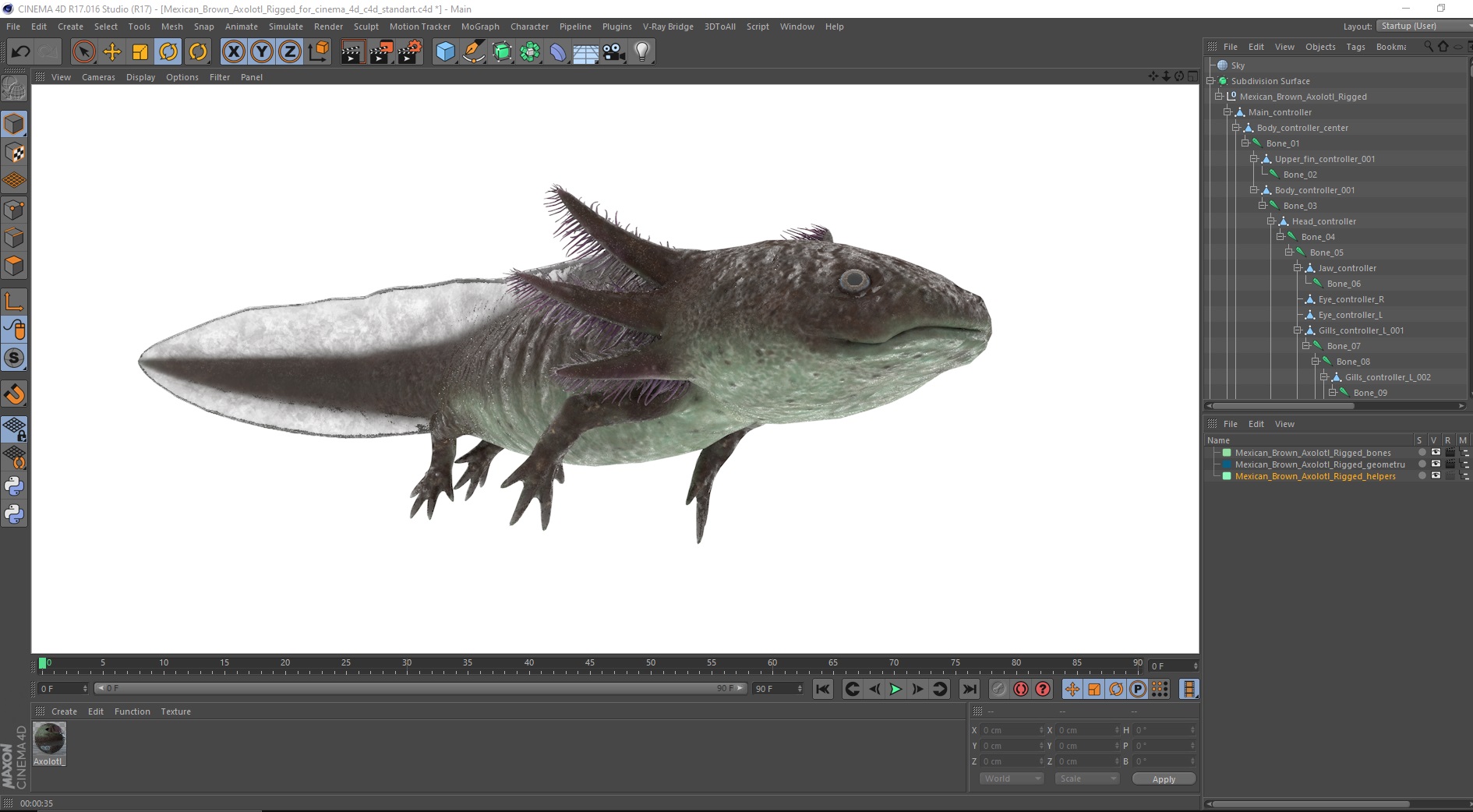The width and height of the screenshot is (1473, 812).
Task: Switch to Polygons mode
Action: tap(14, 266)
